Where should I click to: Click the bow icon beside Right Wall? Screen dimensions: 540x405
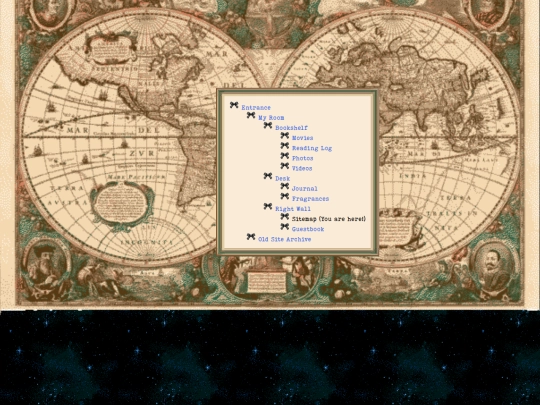(268, 206)
